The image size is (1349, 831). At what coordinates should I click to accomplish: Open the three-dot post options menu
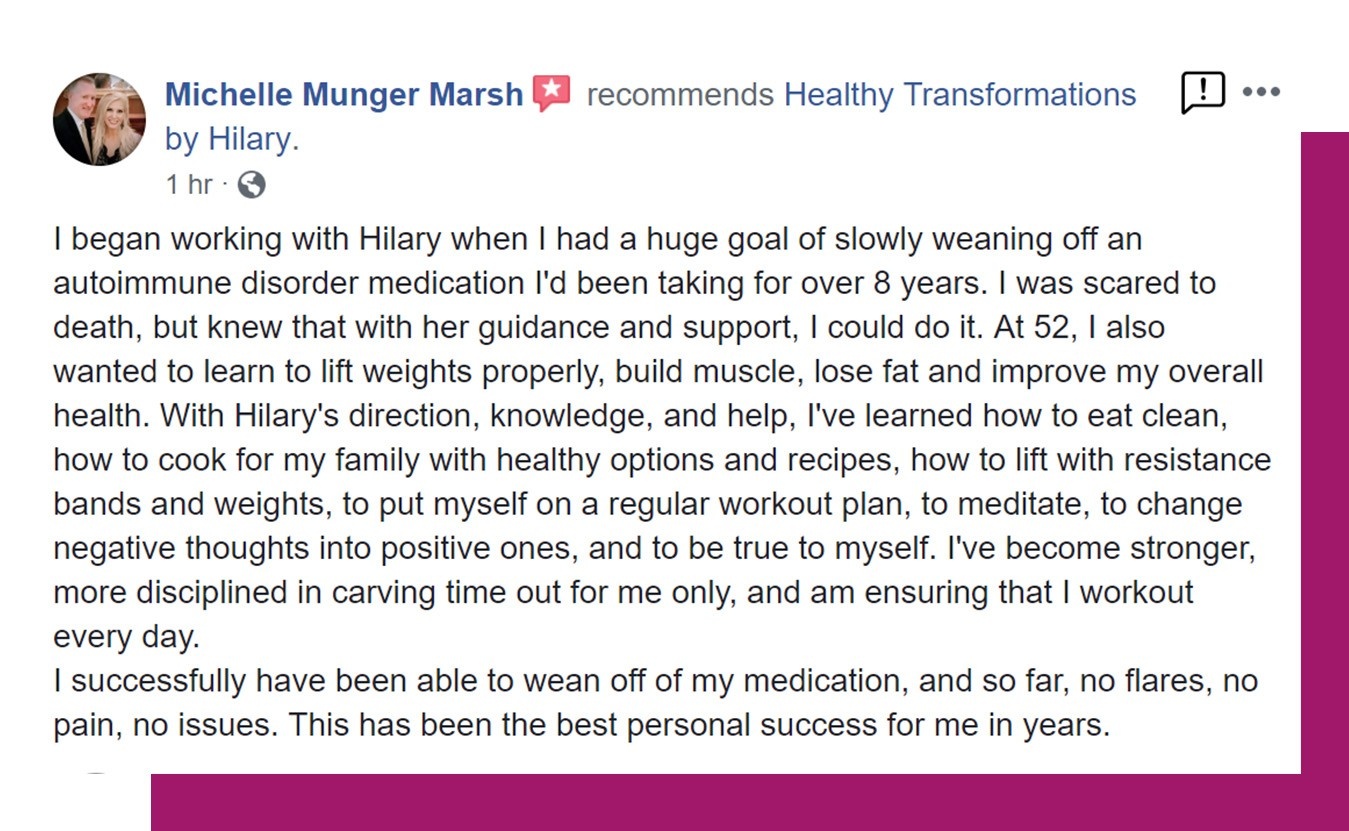pyautogui.click(x=1261, y=93)
